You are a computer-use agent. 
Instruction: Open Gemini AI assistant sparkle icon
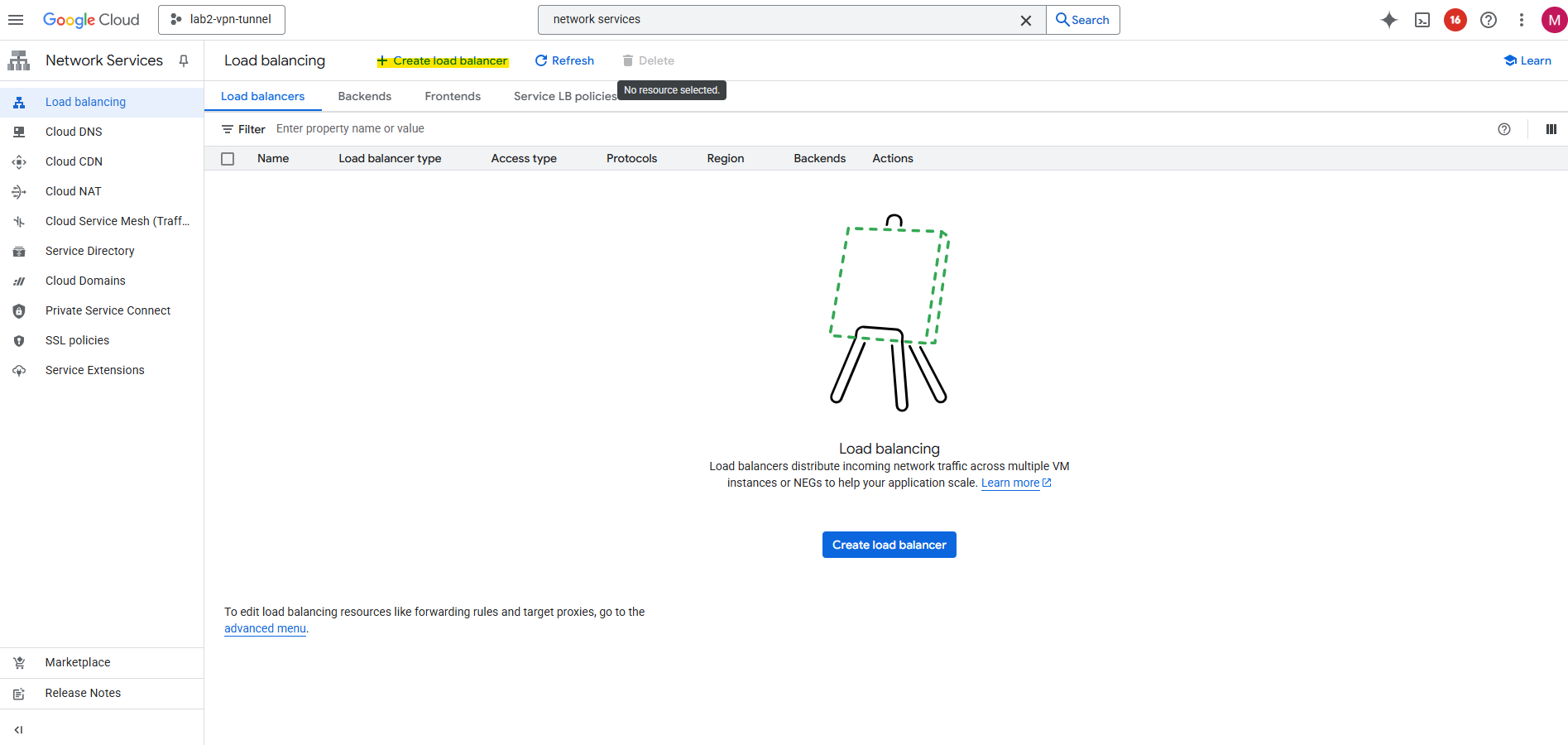click(x=1389, y=20)
